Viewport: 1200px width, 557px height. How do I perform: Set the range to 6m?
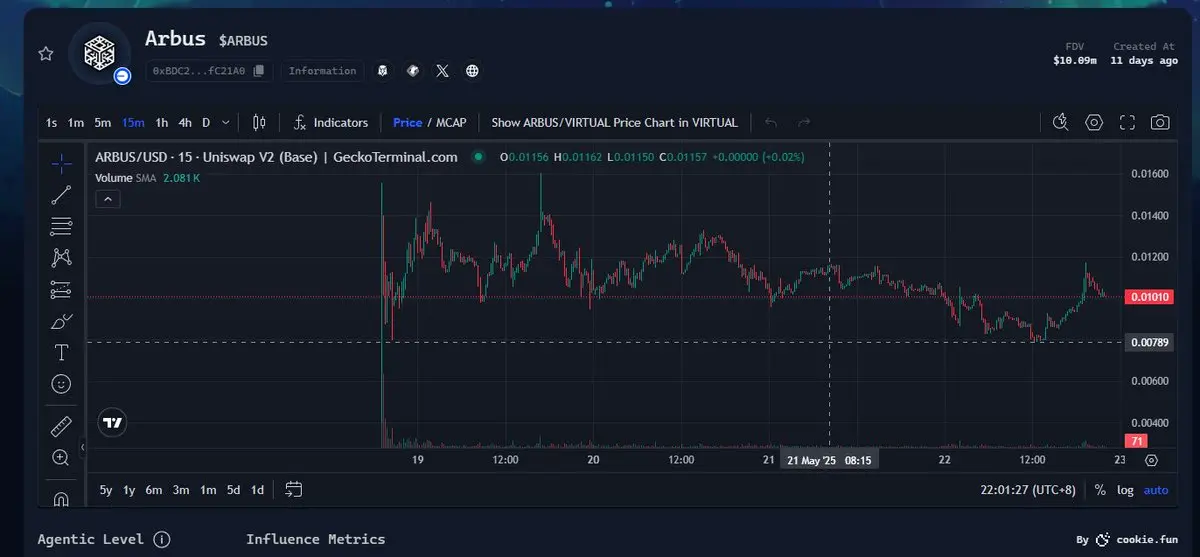coord(153,490)
